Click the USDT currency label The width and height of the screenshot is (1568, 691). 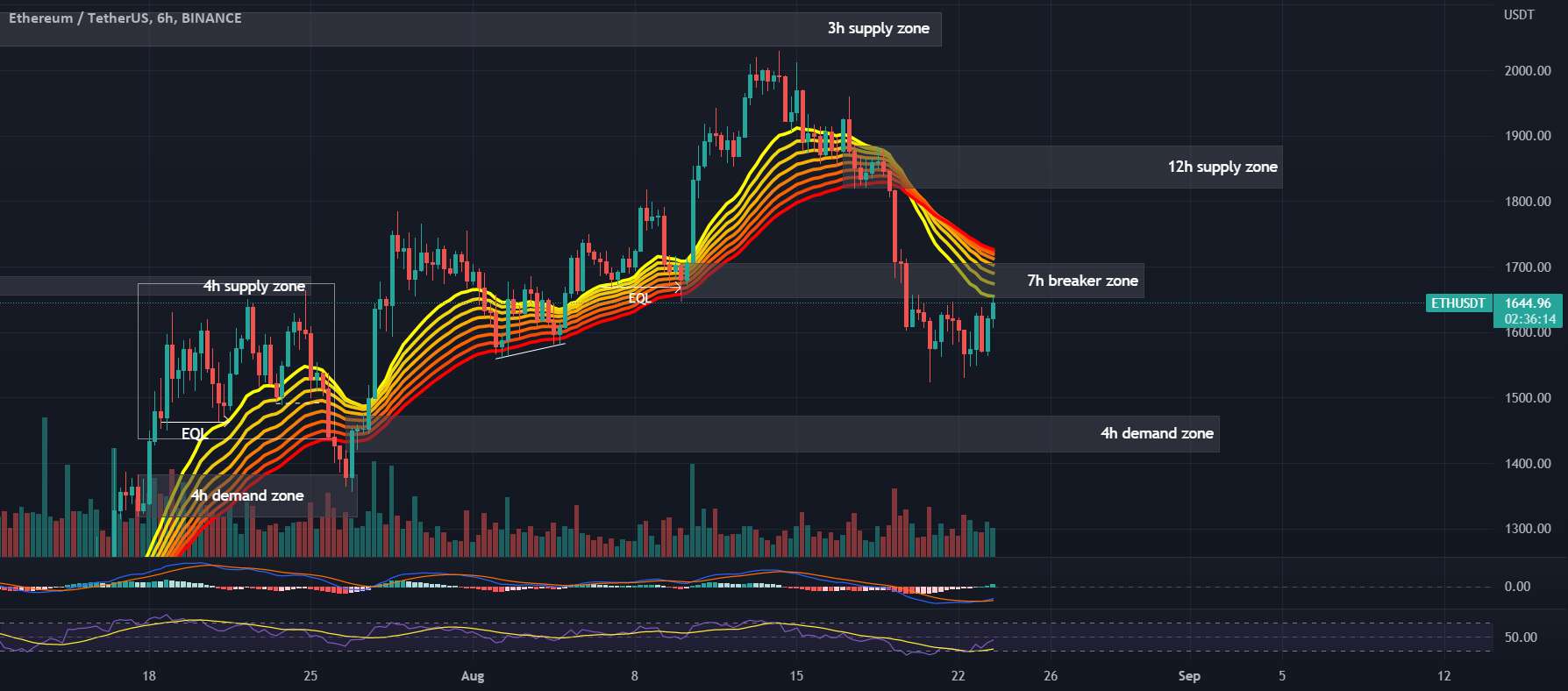(1519, 15)
